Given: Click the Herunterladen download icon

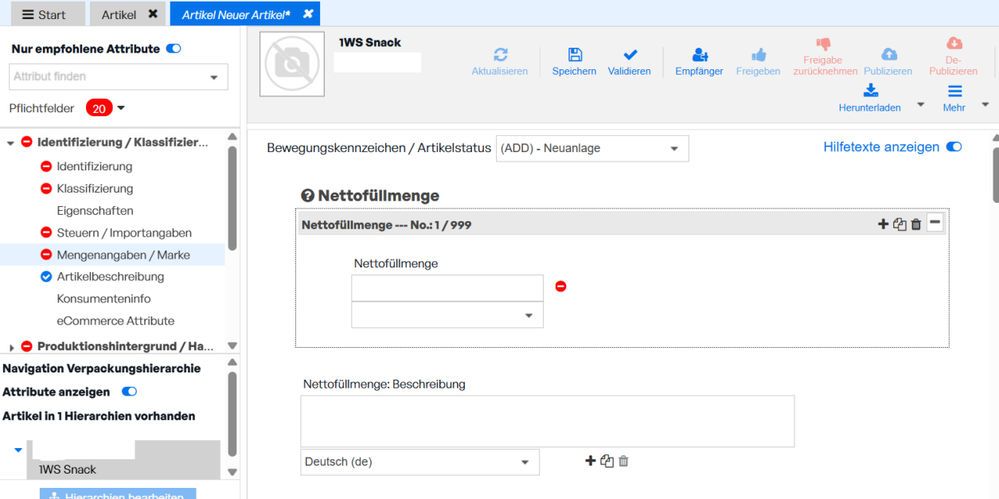Looking at the screenshot, I should 870,90.
